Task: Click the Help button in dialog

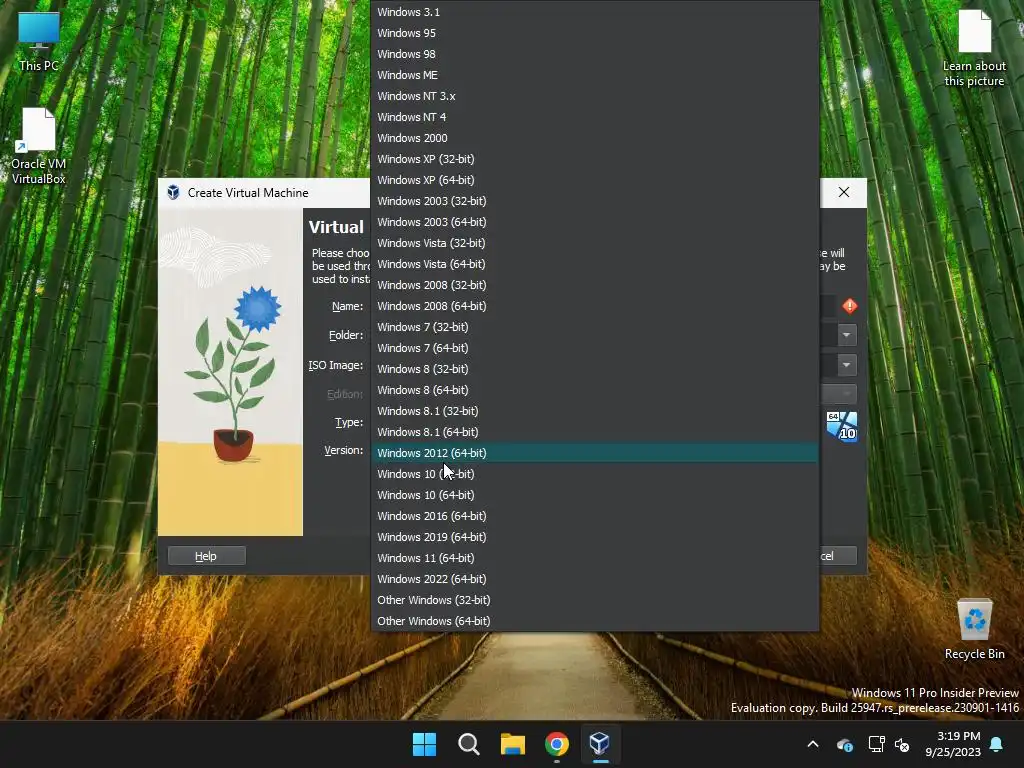Action: 206,556
